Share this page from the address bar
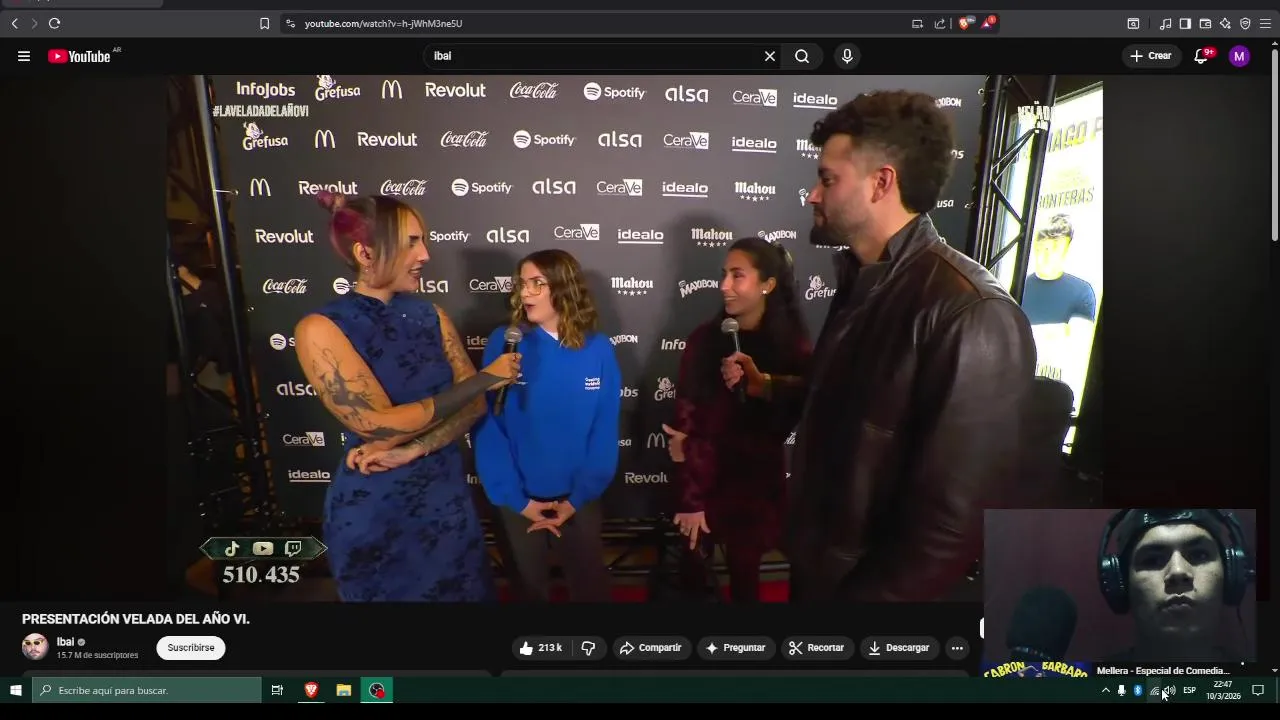This screenshot has width=1280, height=720. point(940,23)
